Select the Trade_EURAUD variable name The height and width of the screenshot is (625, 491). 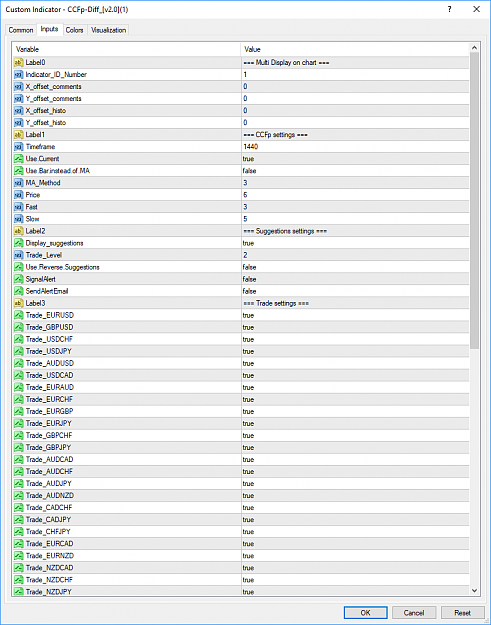50,387
